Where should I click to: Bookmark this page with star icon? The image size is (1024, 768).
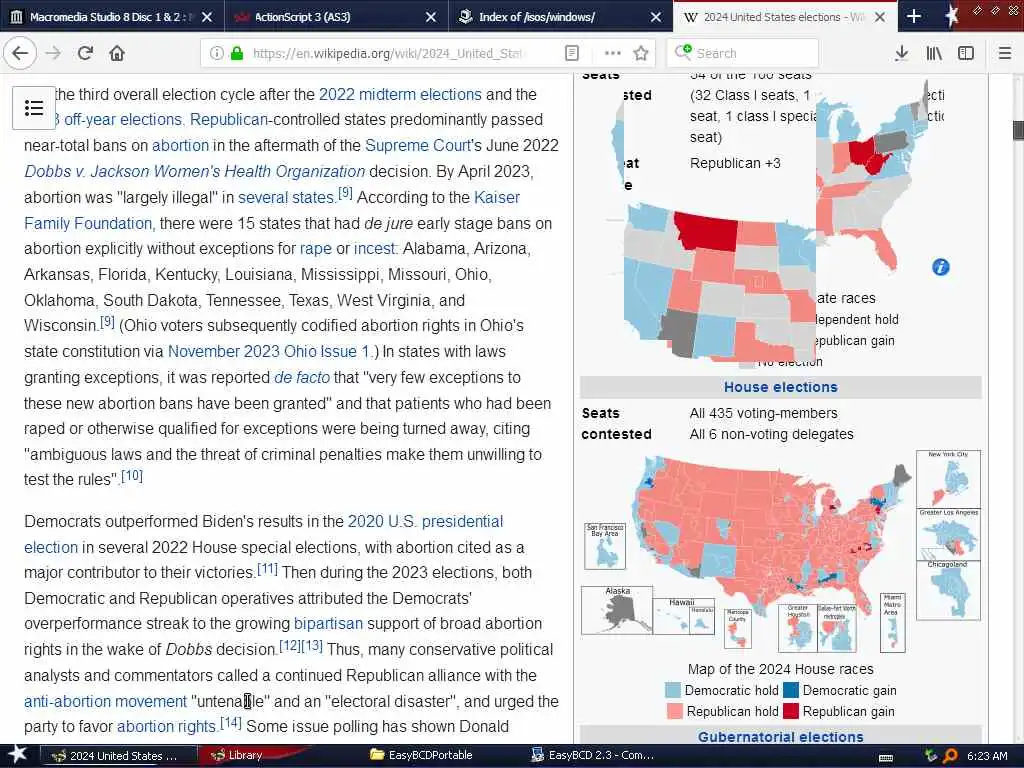(641, 53)
